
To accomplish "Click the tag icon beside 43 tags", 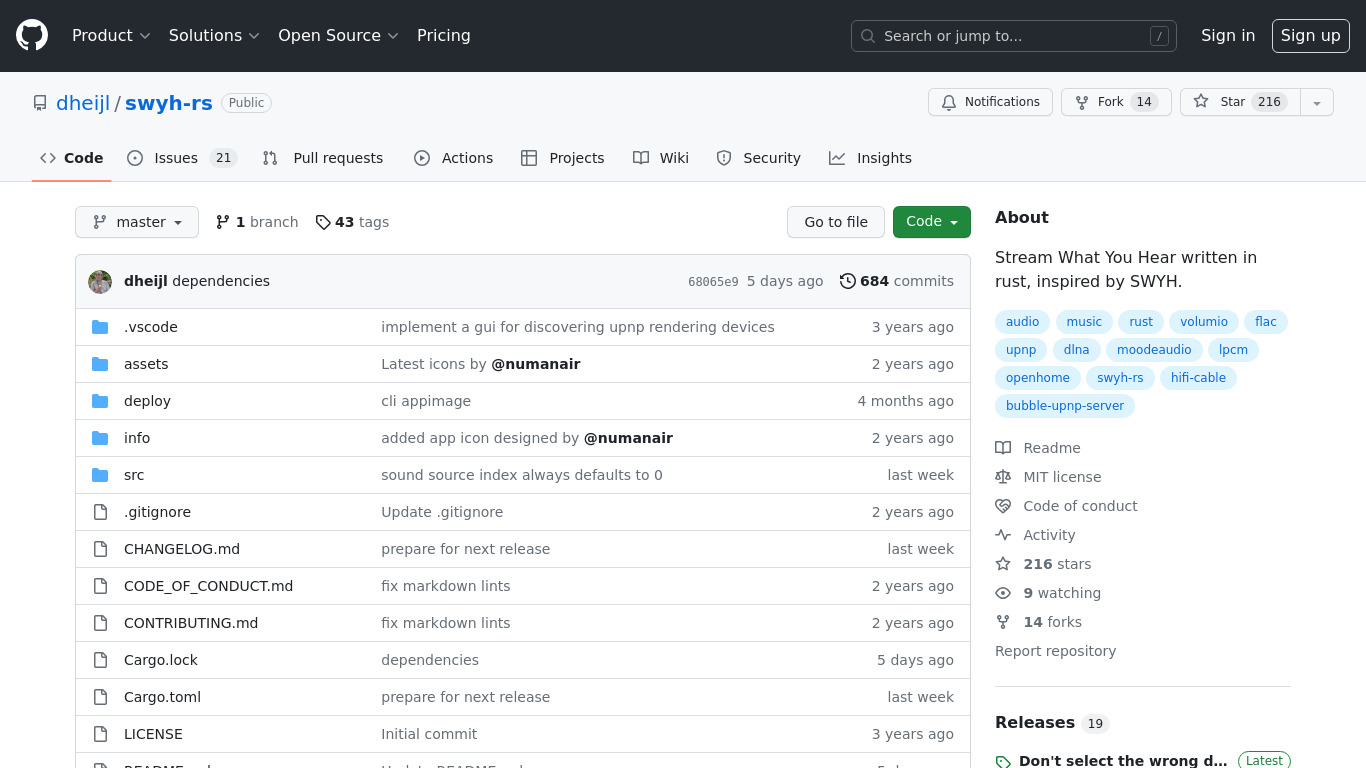I will click(x=323, y=222).
